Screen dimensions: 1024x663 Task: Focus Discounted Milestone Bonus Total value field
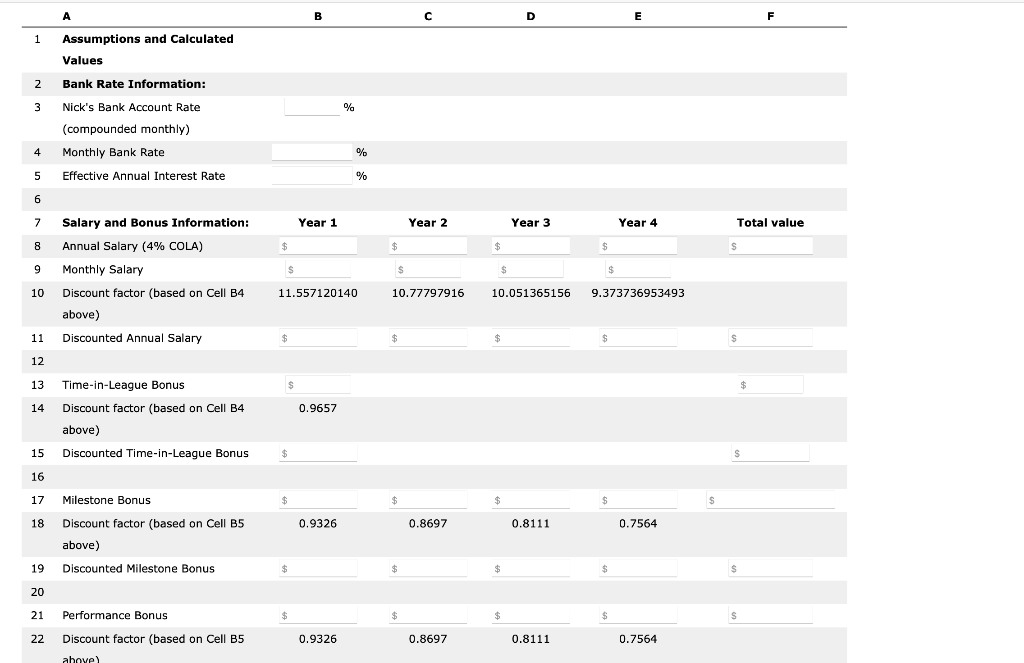tap(771, 568)
